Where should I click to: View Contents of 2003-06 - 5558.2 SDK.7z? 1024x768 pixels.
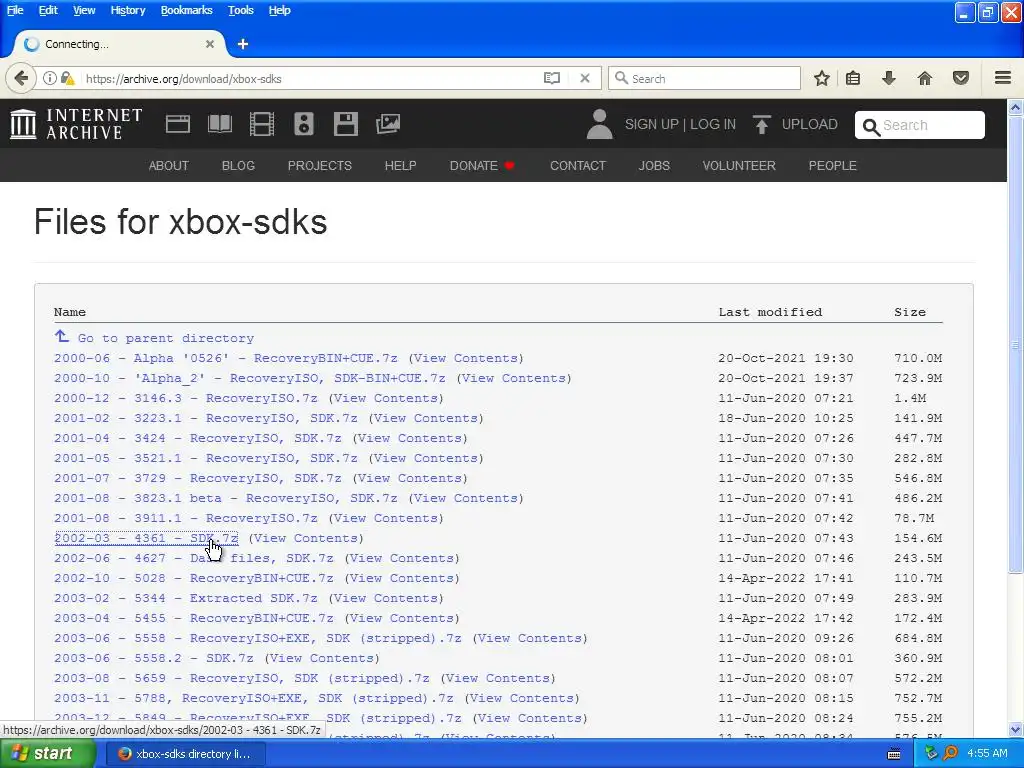pos(322,658)
